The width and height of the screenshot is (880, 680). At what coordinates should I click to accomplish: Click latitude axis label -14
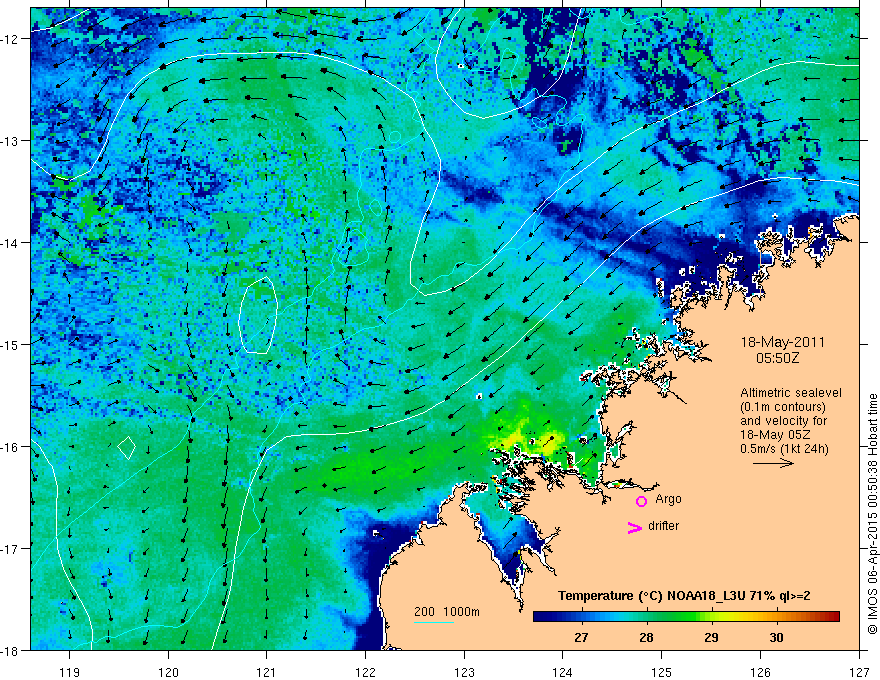pyautogui.click(x=10, y=243)
